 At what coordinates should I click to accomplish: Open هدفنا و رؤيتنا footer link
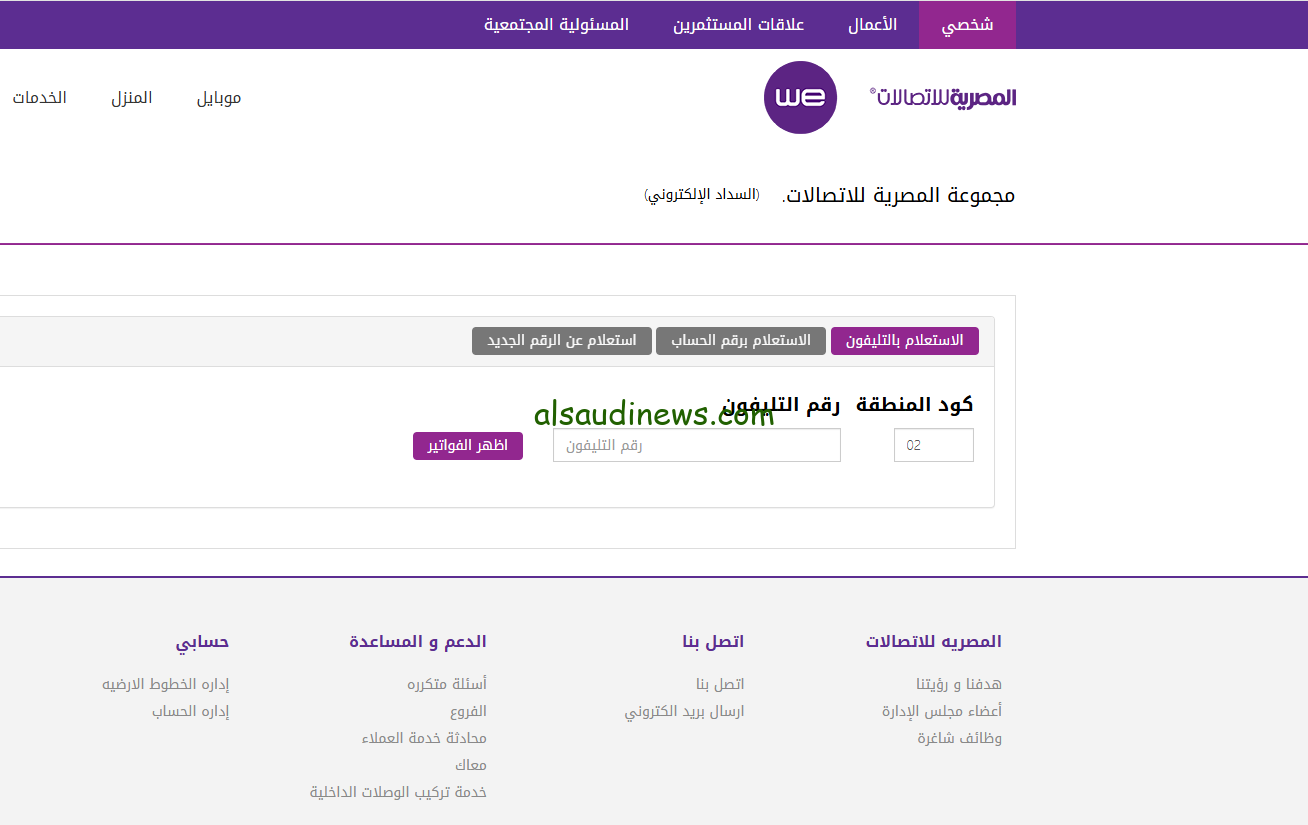coord(959,684)
